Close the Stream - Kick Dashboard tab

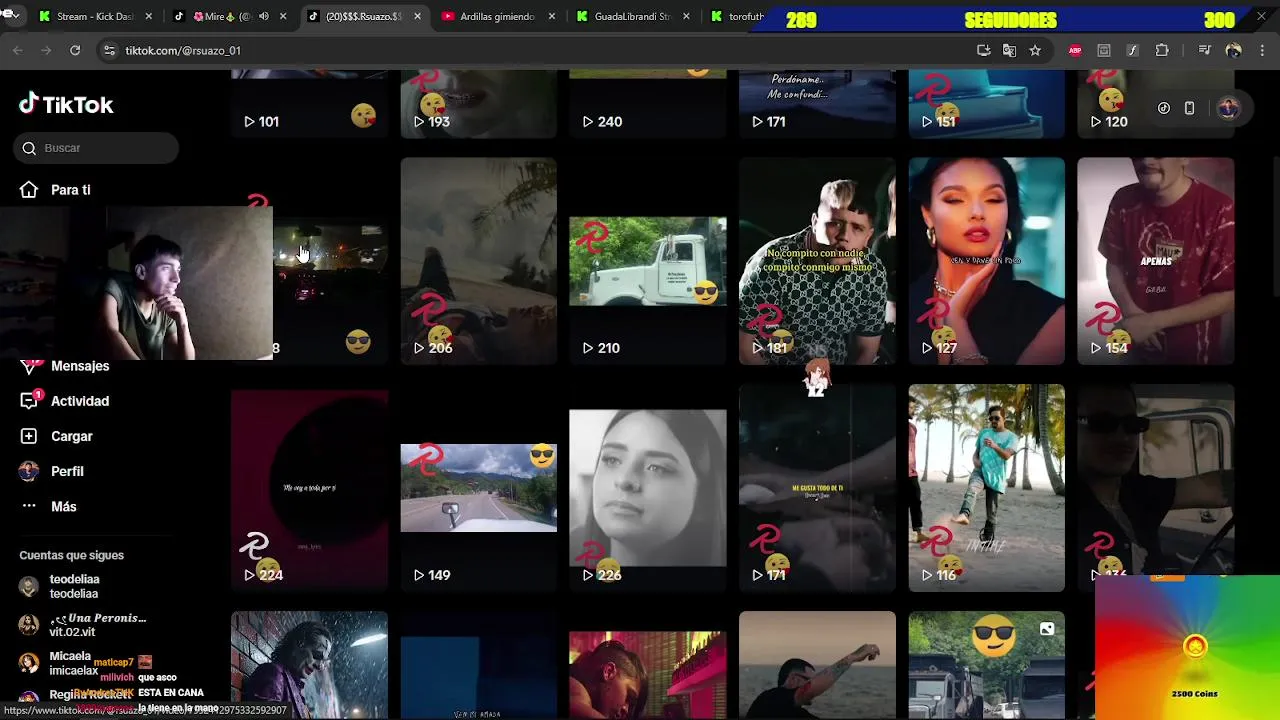(x=149, y=16)
